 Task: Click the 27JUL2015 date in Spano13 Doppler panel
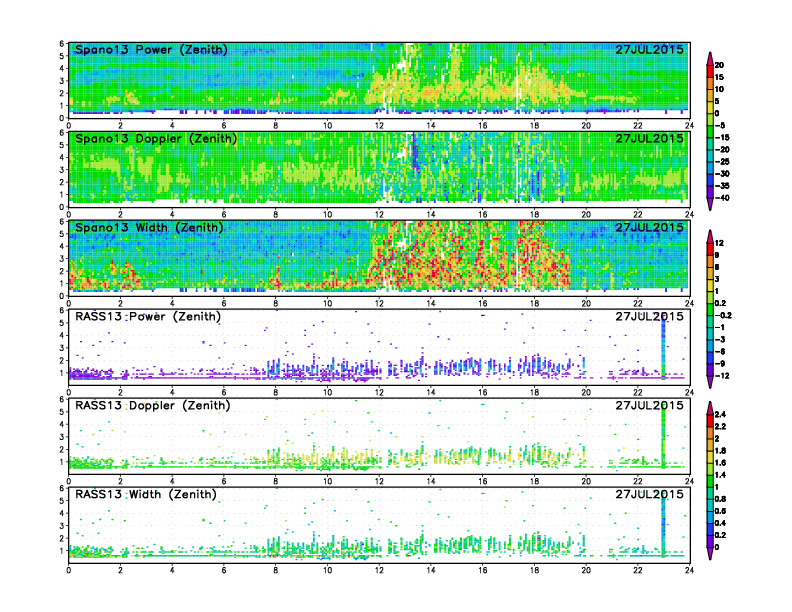[x=649, y=138]
